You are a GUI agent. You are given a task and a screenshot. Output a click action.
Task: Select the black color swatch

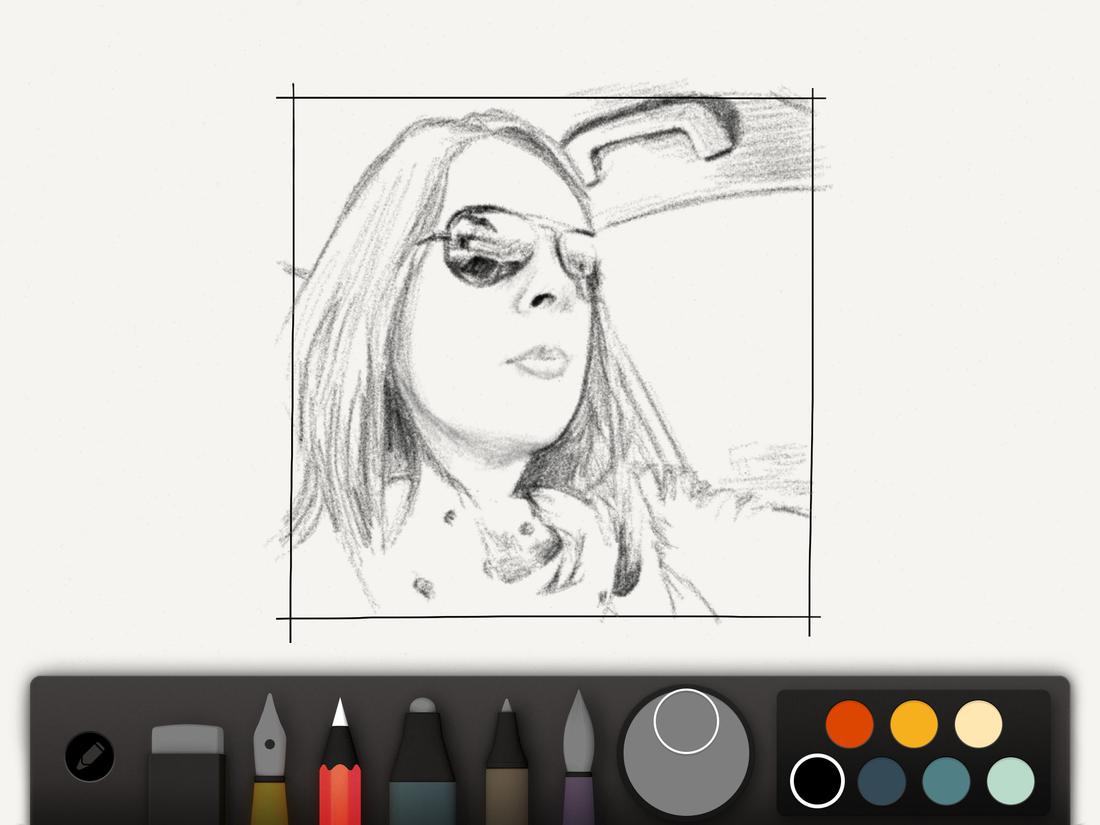click(817, 782)
